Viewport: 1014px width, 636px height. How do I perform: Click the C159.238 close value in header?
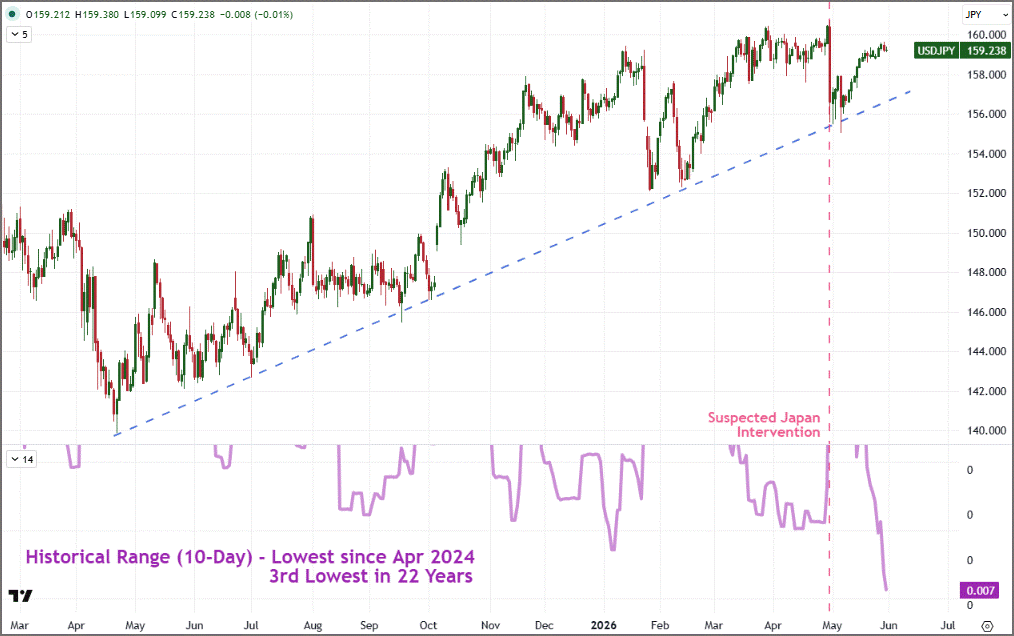pyautogui.click(x=193, y=14)
